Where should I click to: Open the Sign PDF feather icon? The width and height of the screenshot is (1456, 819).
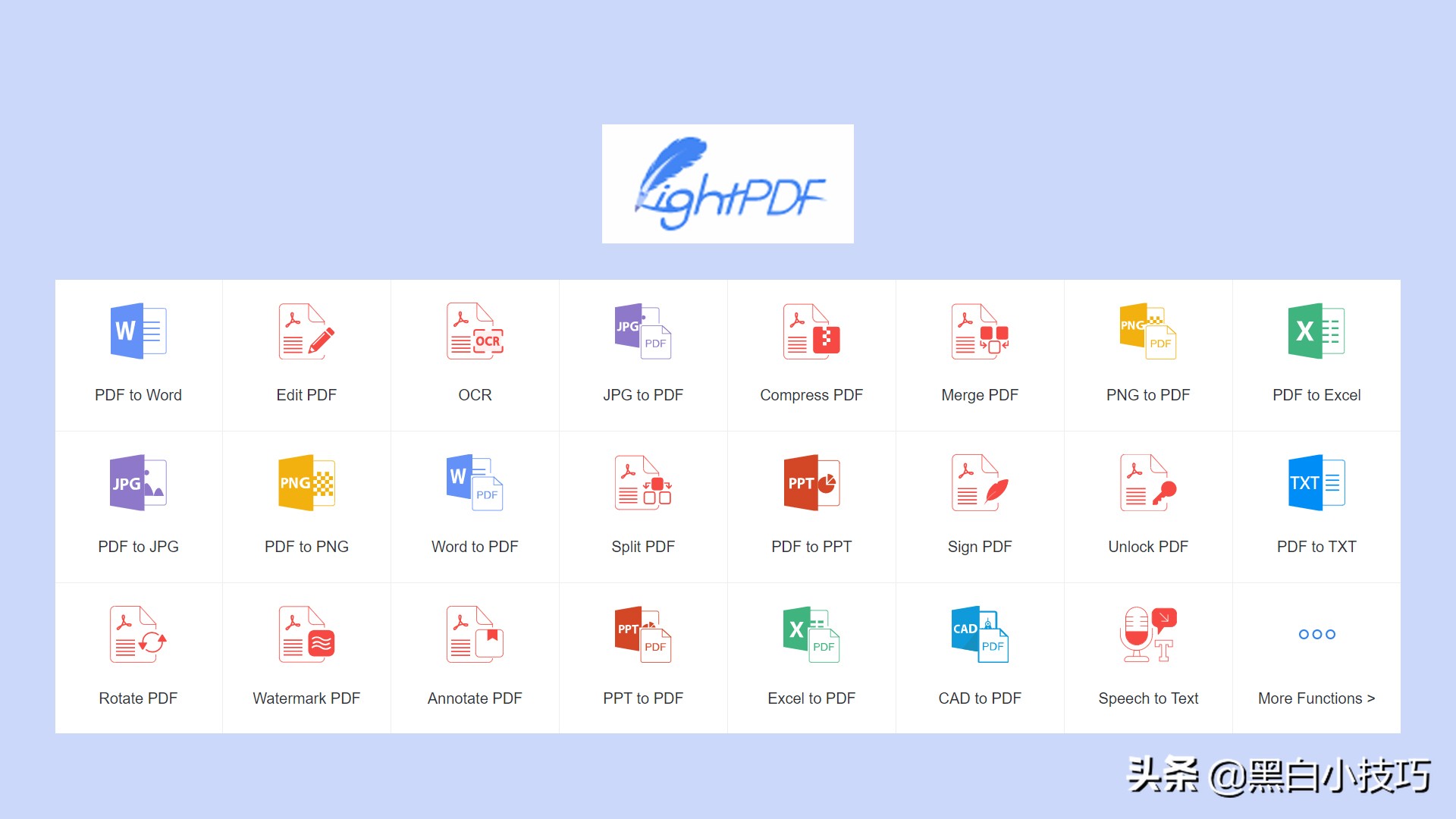[x=980, y=483]
